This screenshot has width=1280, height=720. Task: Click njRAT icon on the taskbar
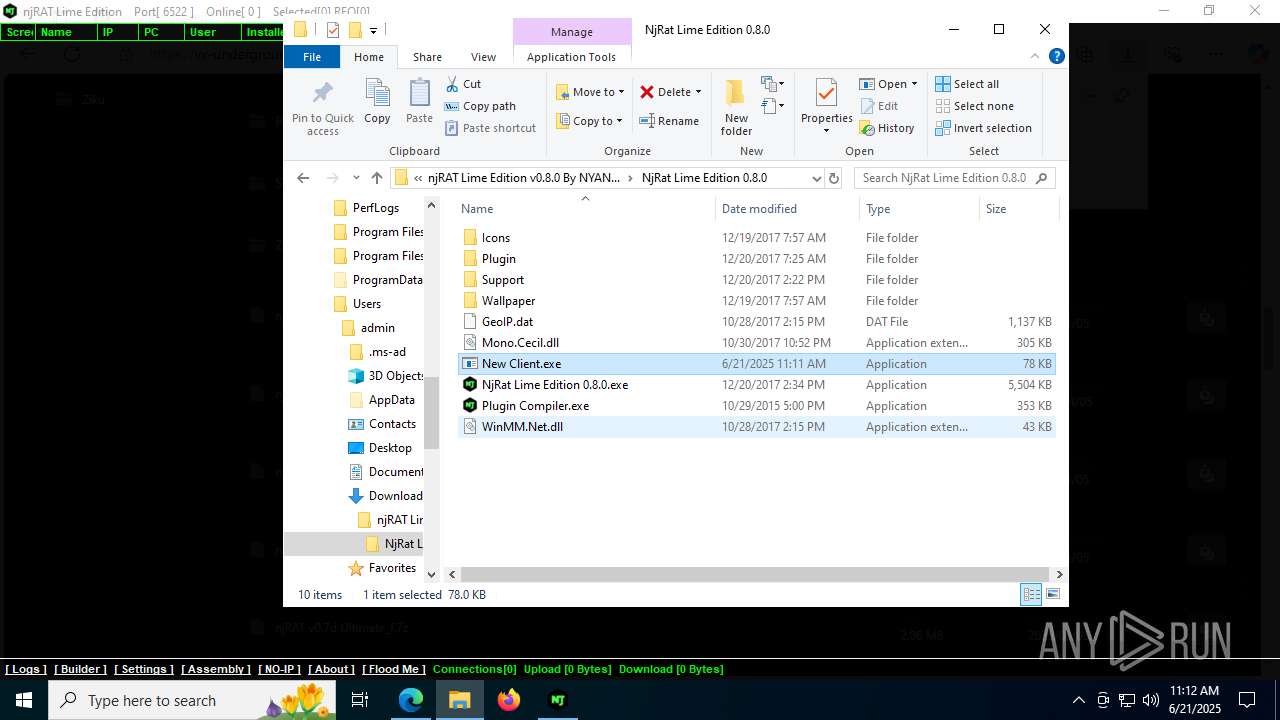[x=558, y=700]
